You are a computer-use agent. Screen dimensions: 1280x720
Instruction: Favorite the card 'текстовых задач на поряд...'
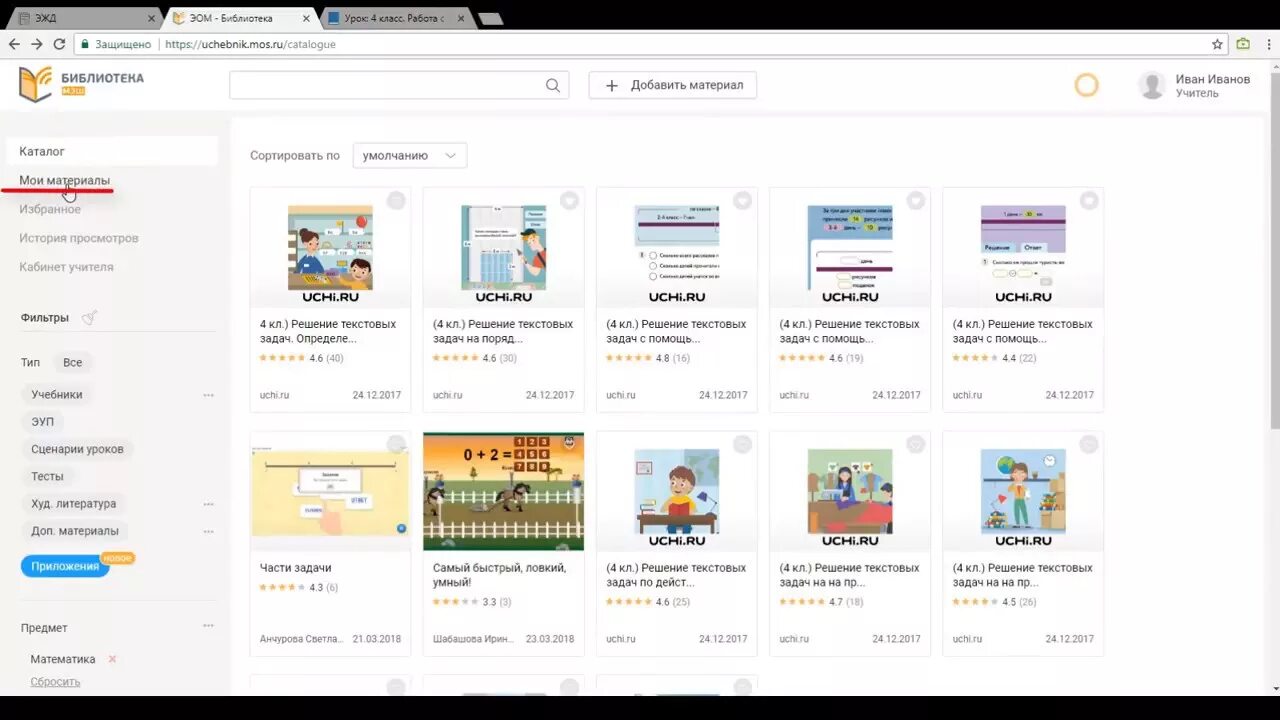pyautogui.click(x=569, y=201)
